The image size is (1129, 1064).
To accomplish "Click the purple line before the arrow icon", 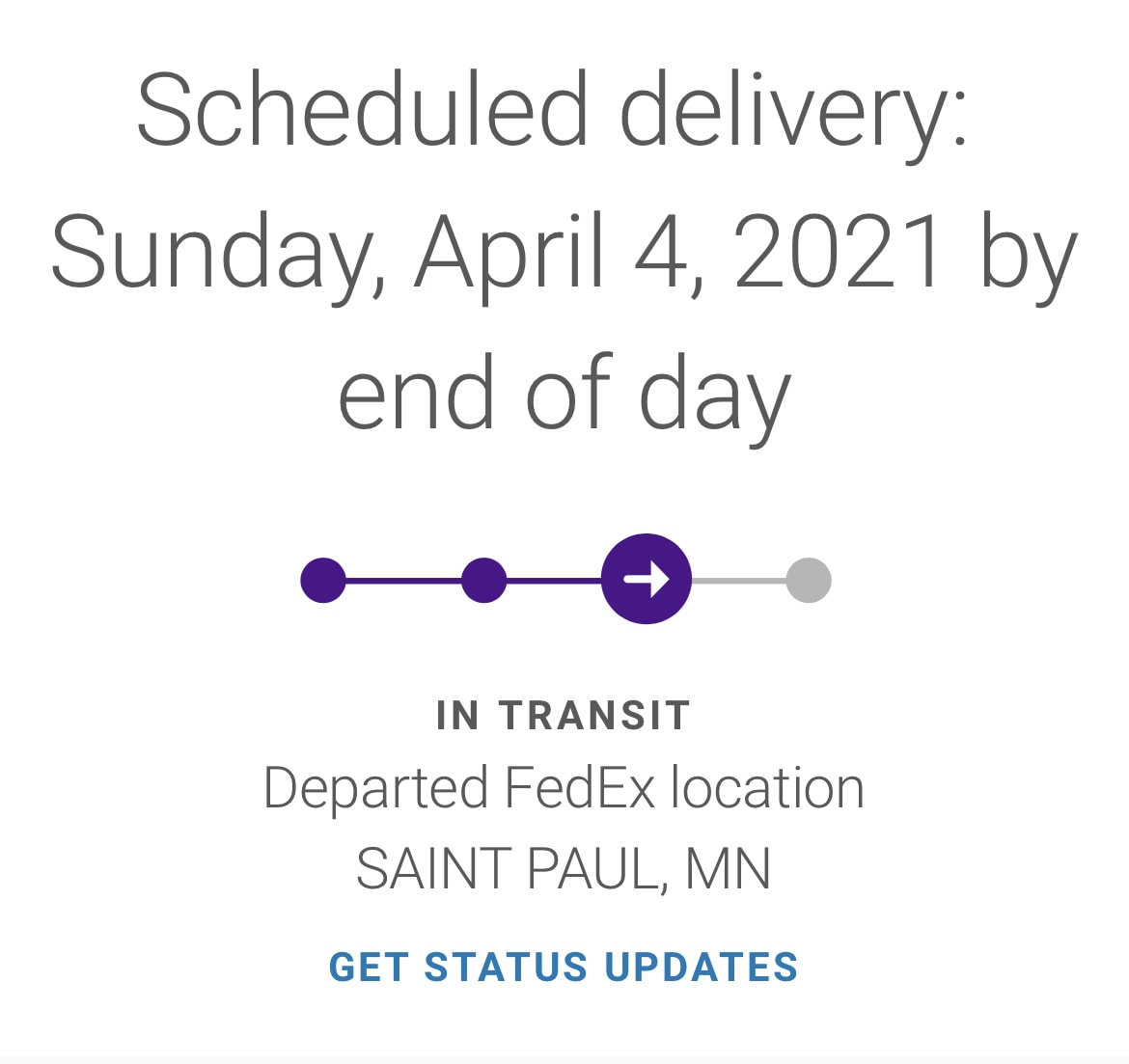I will (554, 580).
